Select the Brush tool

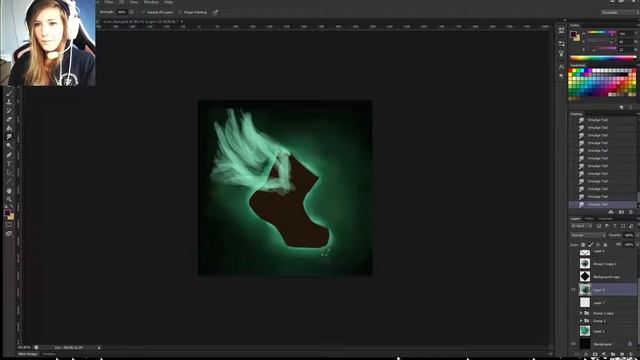pyautogui.click(x=9, y=93)
